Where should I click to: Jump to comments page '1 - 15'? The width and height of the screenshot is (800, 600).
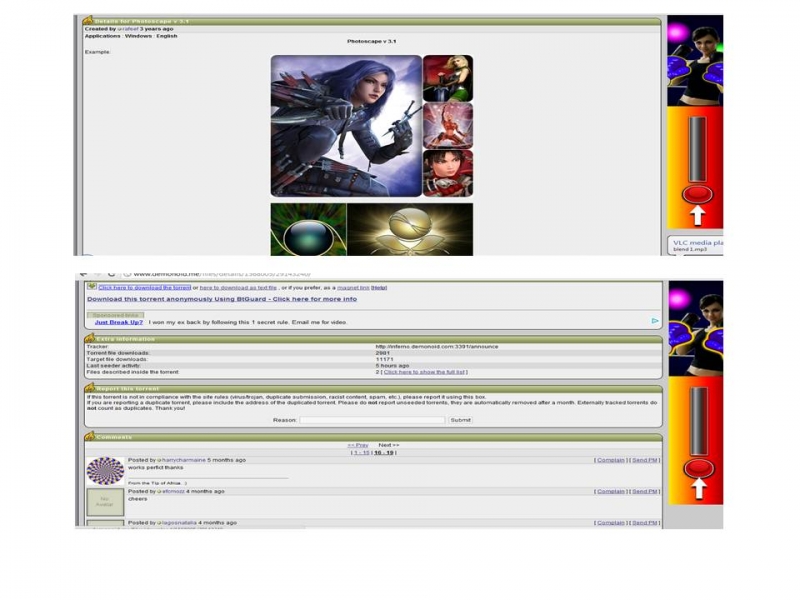[x=361, y=452]
